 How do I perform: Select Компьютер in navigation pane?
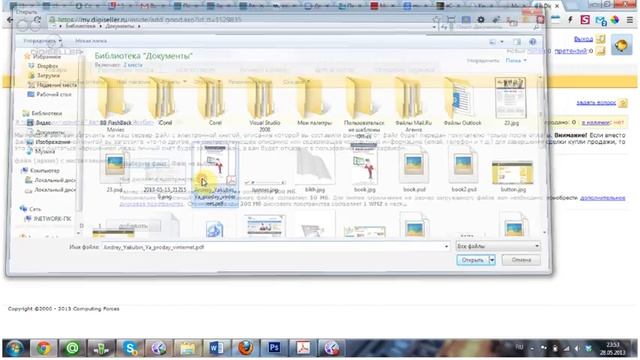[44, 170]
